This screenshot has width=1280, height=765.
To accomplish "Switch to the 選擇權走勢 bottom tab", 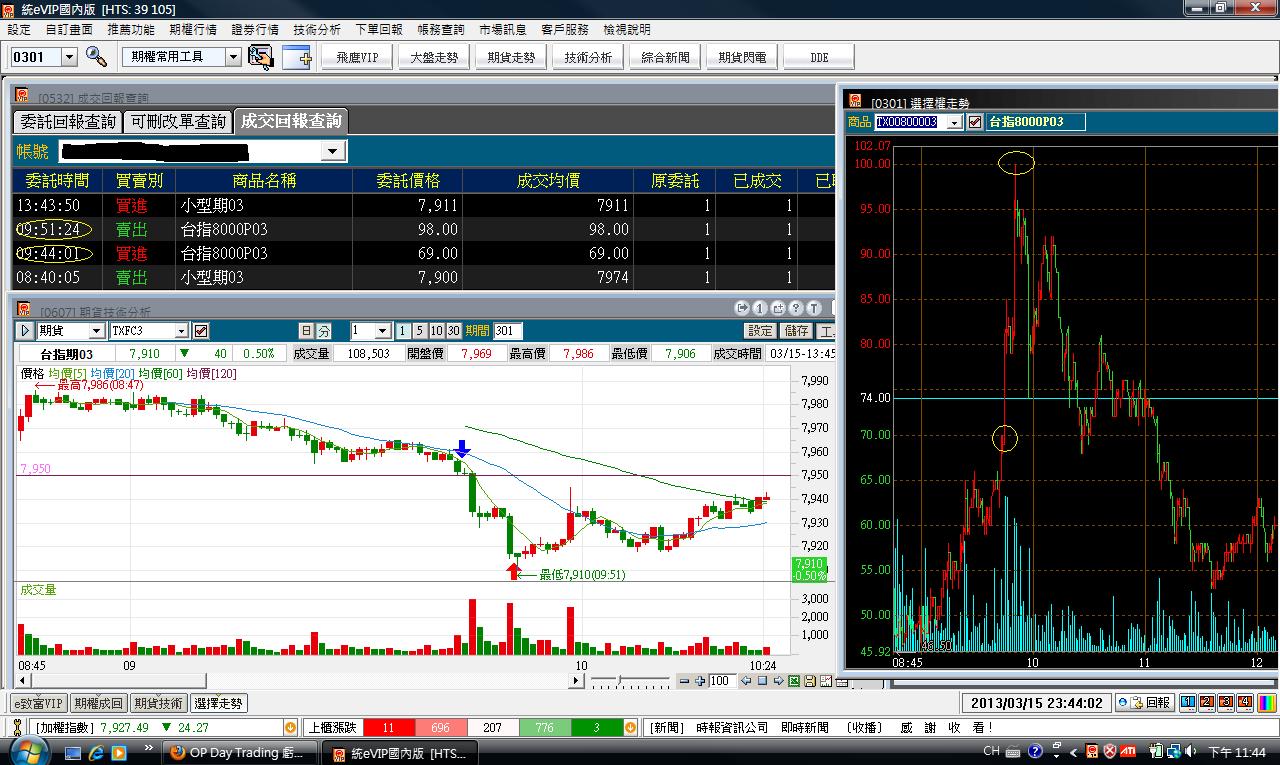I will (219, 703).
